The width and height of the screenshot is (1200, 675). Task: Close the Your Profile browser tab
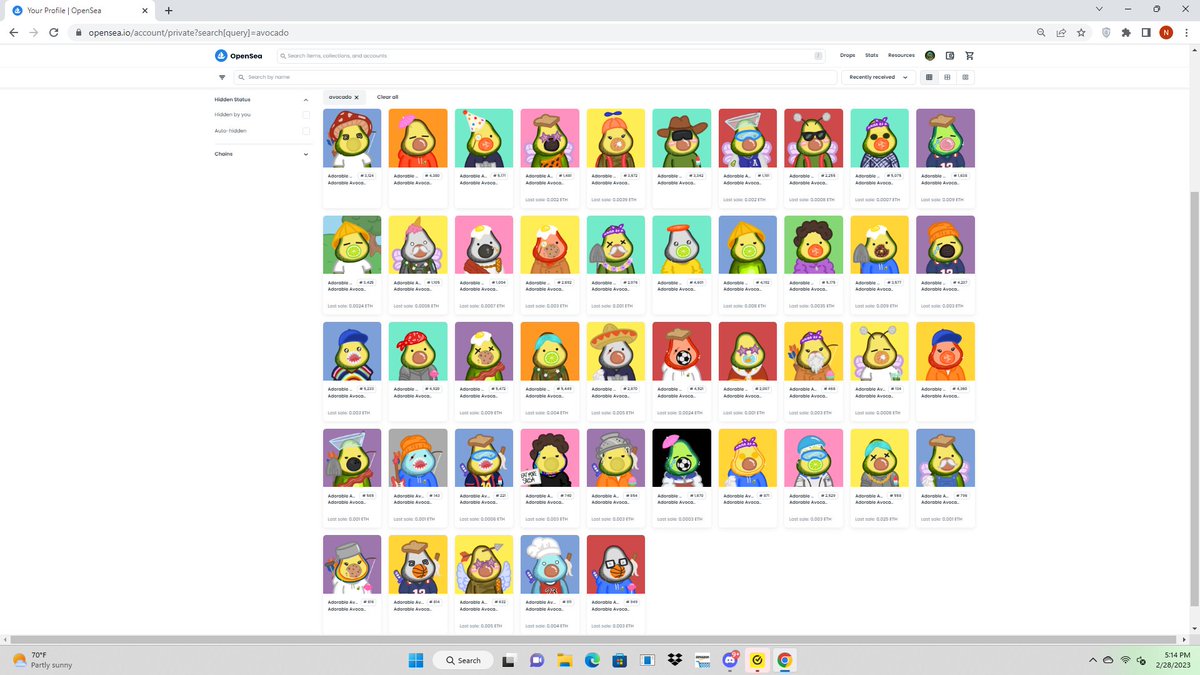coord(144,10)
